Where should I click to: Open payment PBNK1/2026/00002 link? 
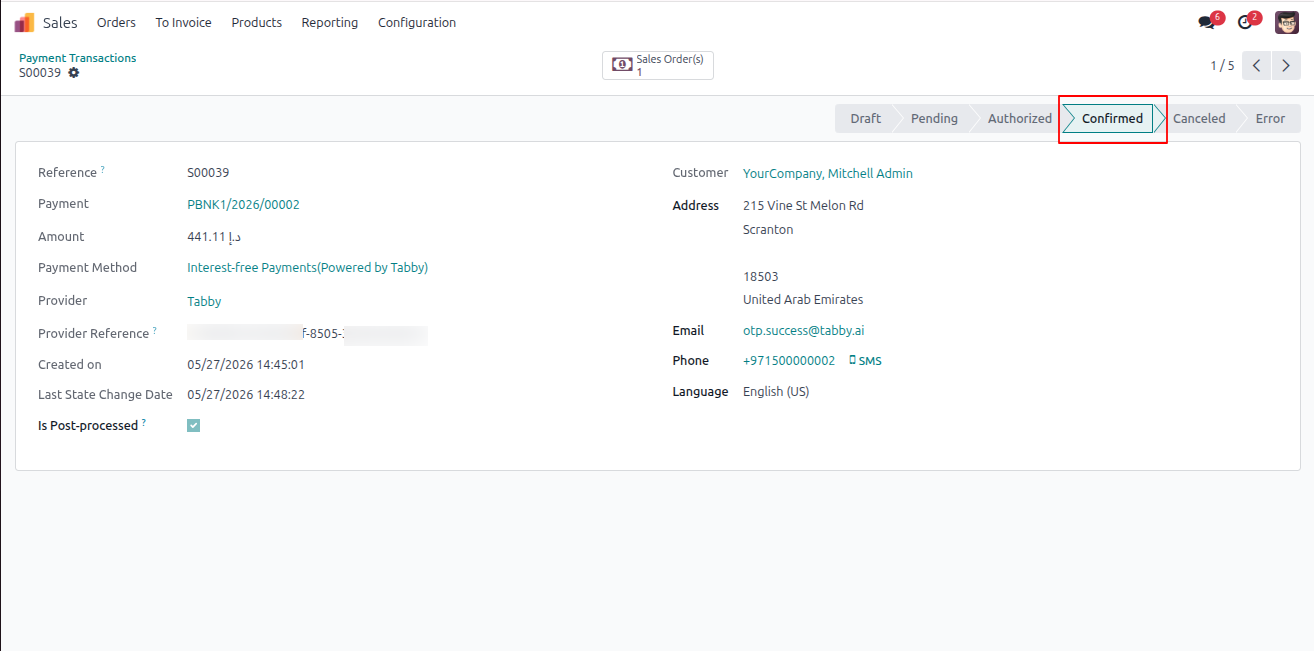244,204
